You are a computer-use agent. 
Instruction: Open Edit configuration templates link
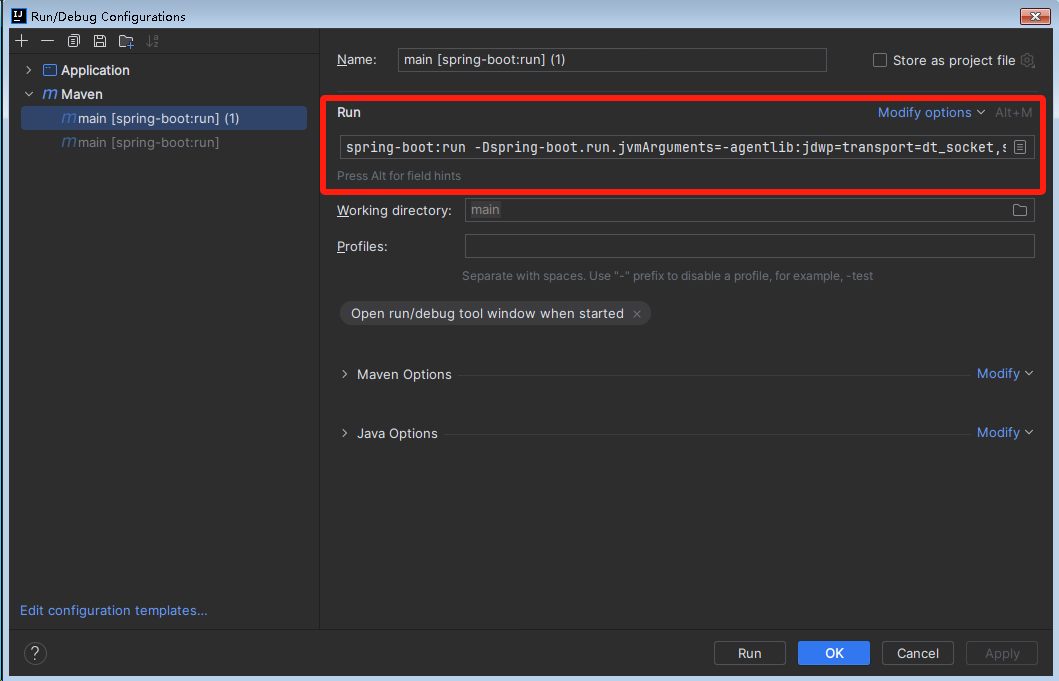pyautogui.click(x=113, y=610)
